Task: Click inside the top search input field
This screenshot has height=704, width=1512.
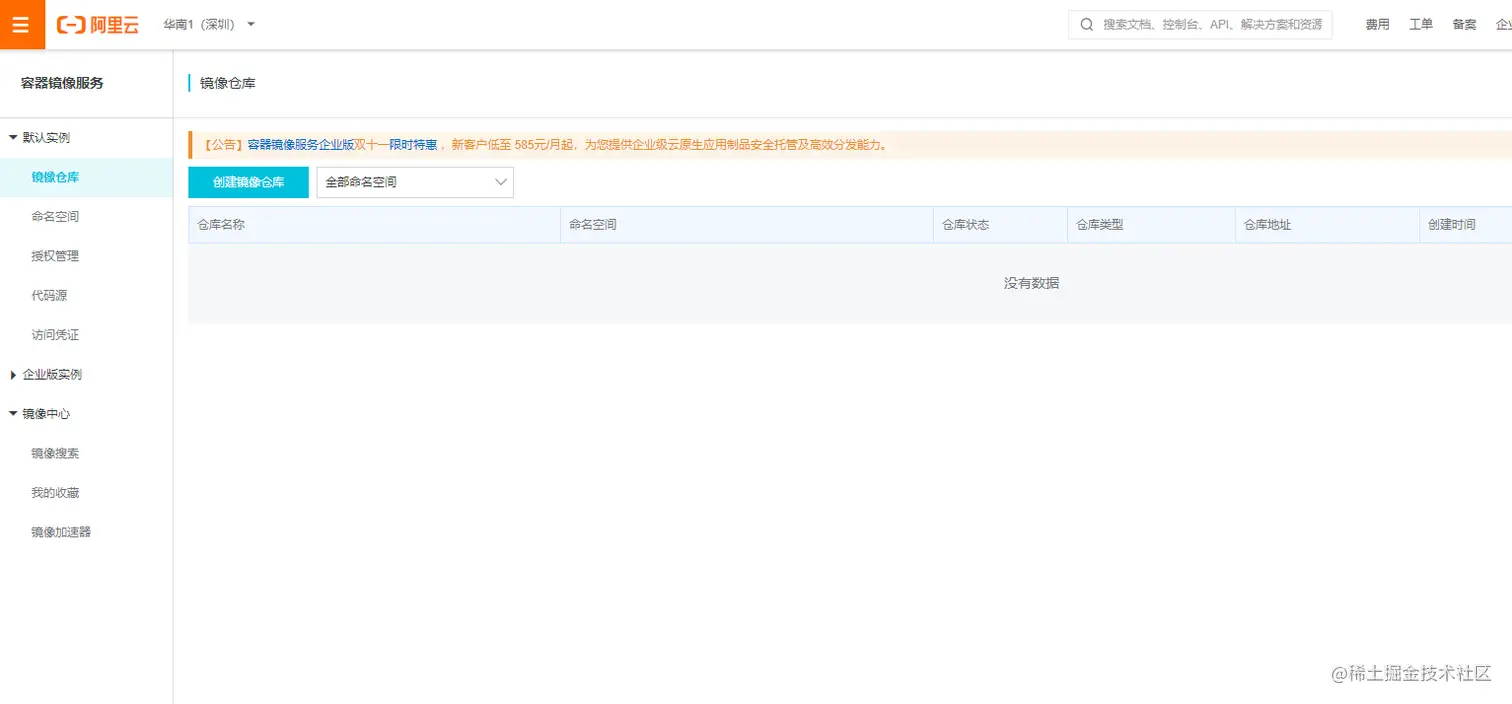Action: [1200, 24]
